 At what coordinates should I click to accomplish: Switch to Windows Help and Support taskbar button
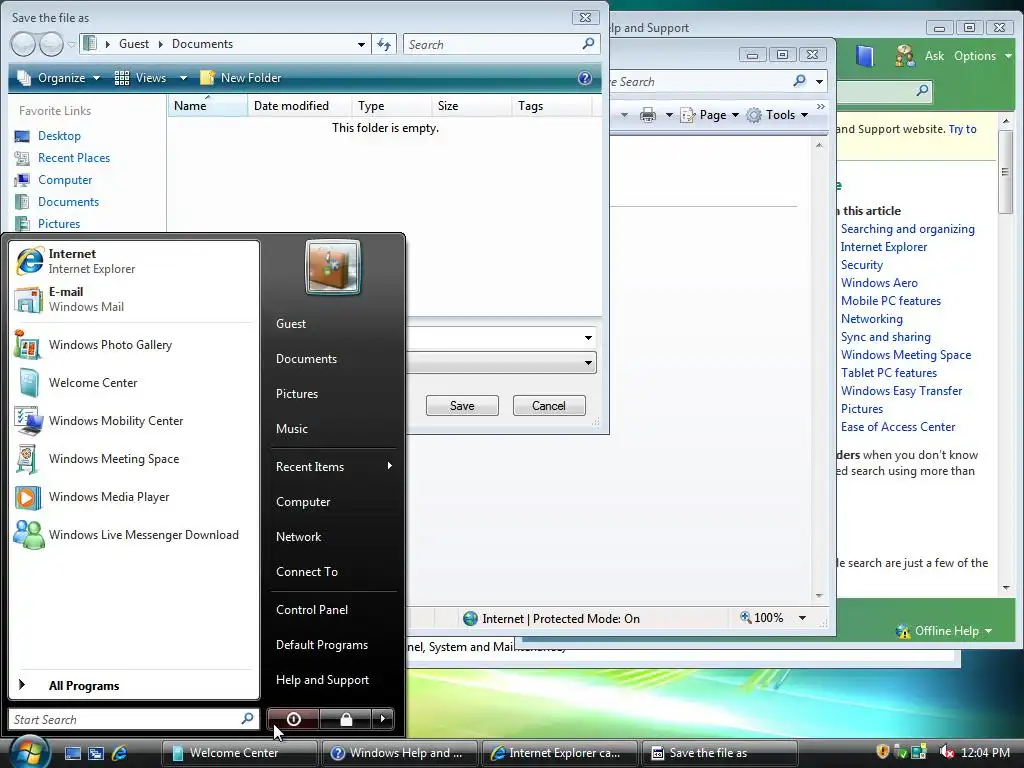[x=398, y=753]
